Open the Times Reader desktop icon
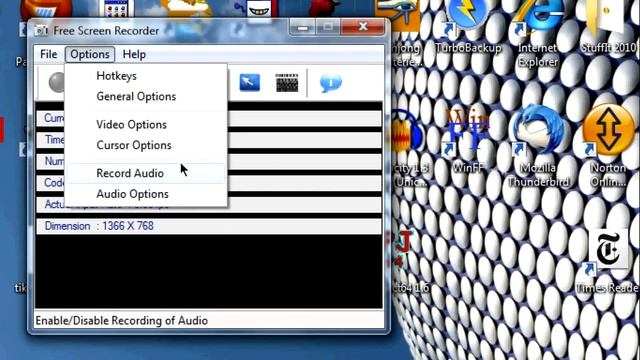Image resolution: width=640 pixels, height=360 pixels. point(608,261)
